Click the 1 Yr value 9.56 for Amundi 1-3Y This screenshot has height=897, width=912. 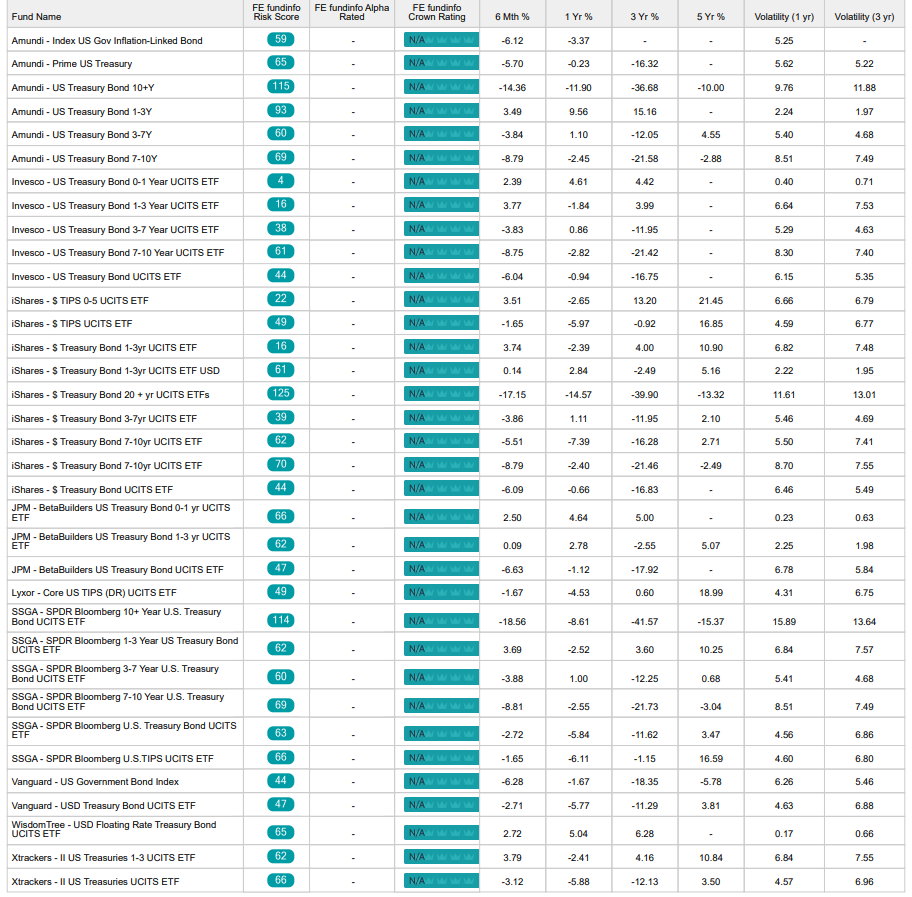tap(579, 112)
